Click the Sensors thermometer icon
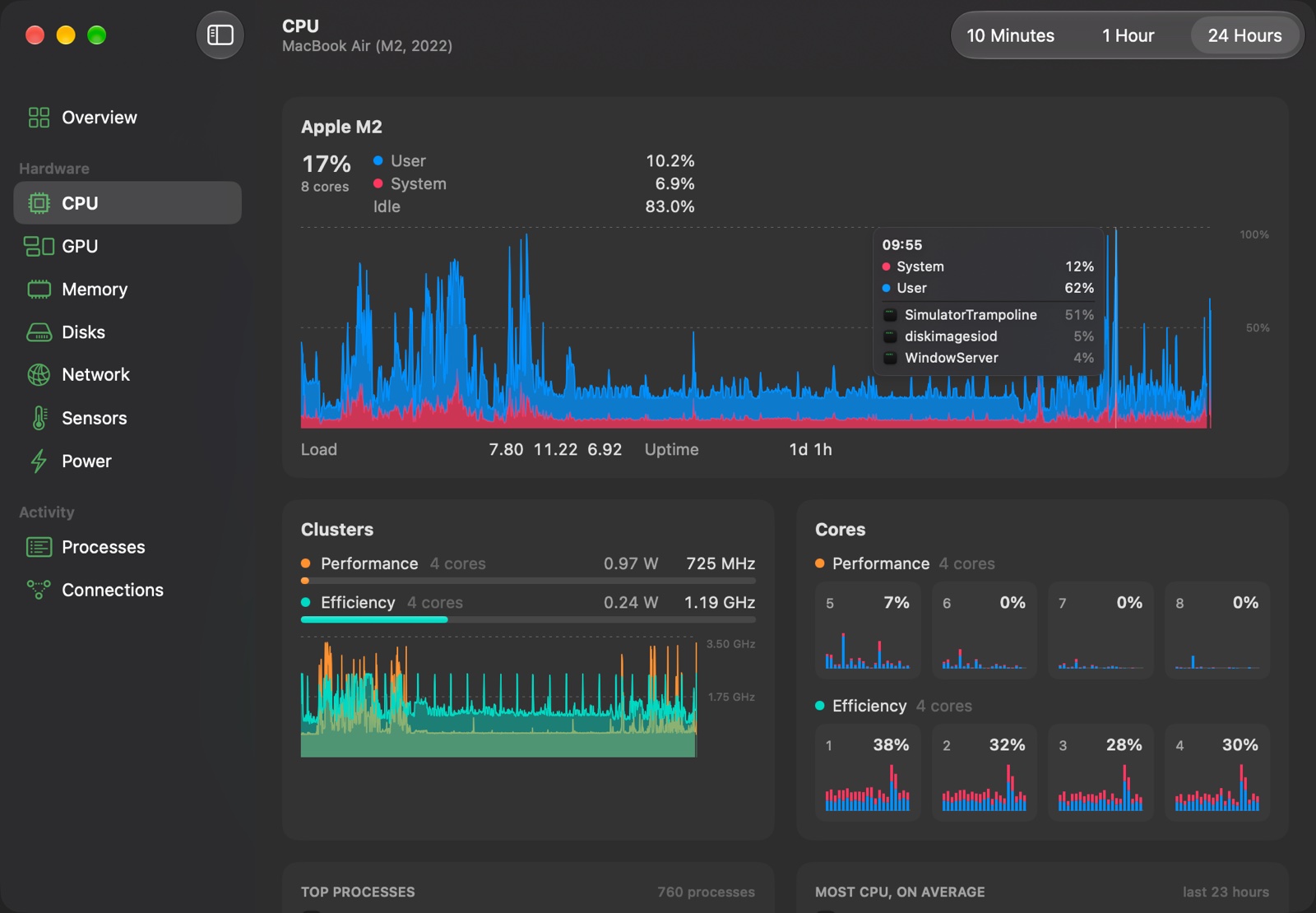This screenshot has height=913, width=1316. pos(39,418)
